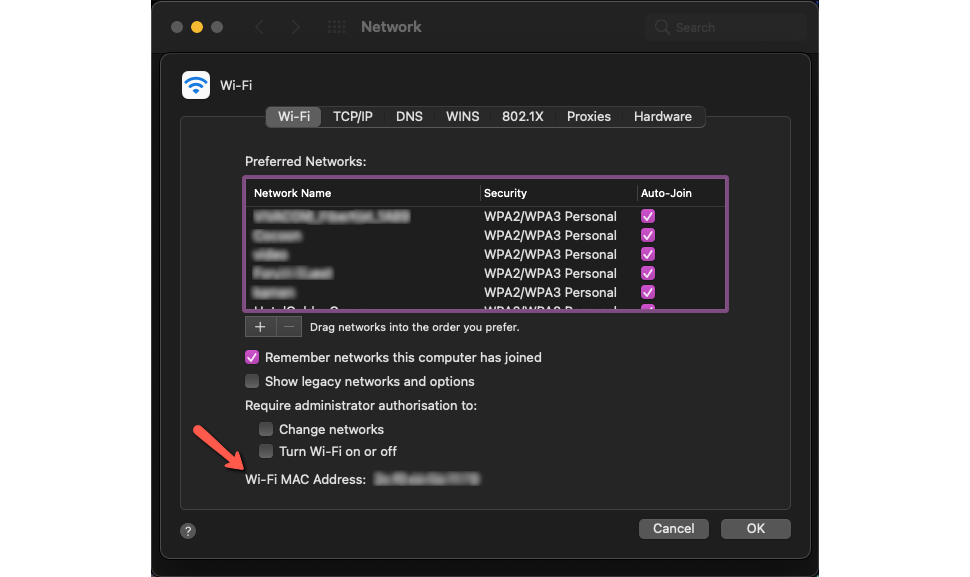Image resolution: width=970 pixels, height=577 pixels.
Task: Open the DNS tab
Action: (x=409, y=117)
